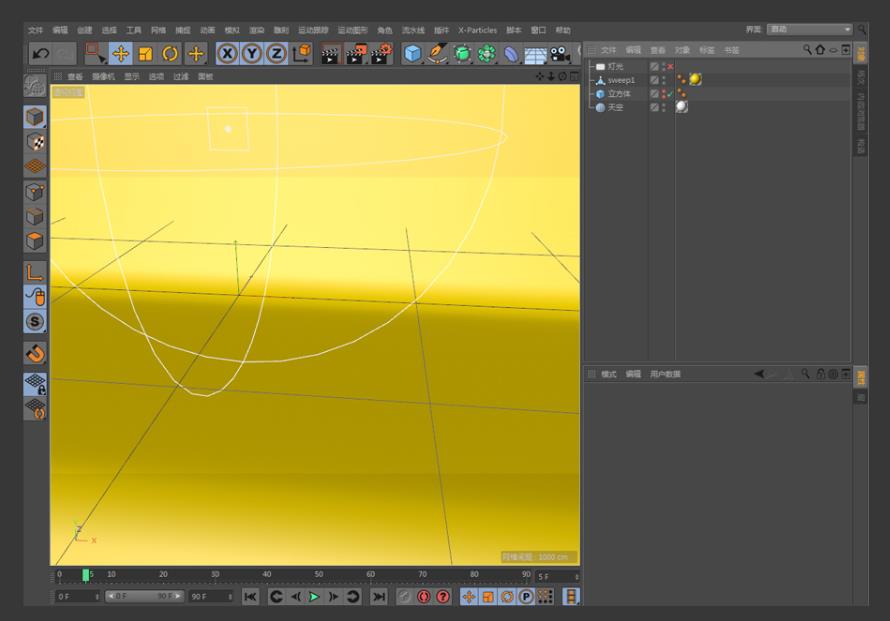The width and height of the screenshot is (890, 621).
Task: Enable the red-X disabled toggle on 灯光
Action: 670,66
